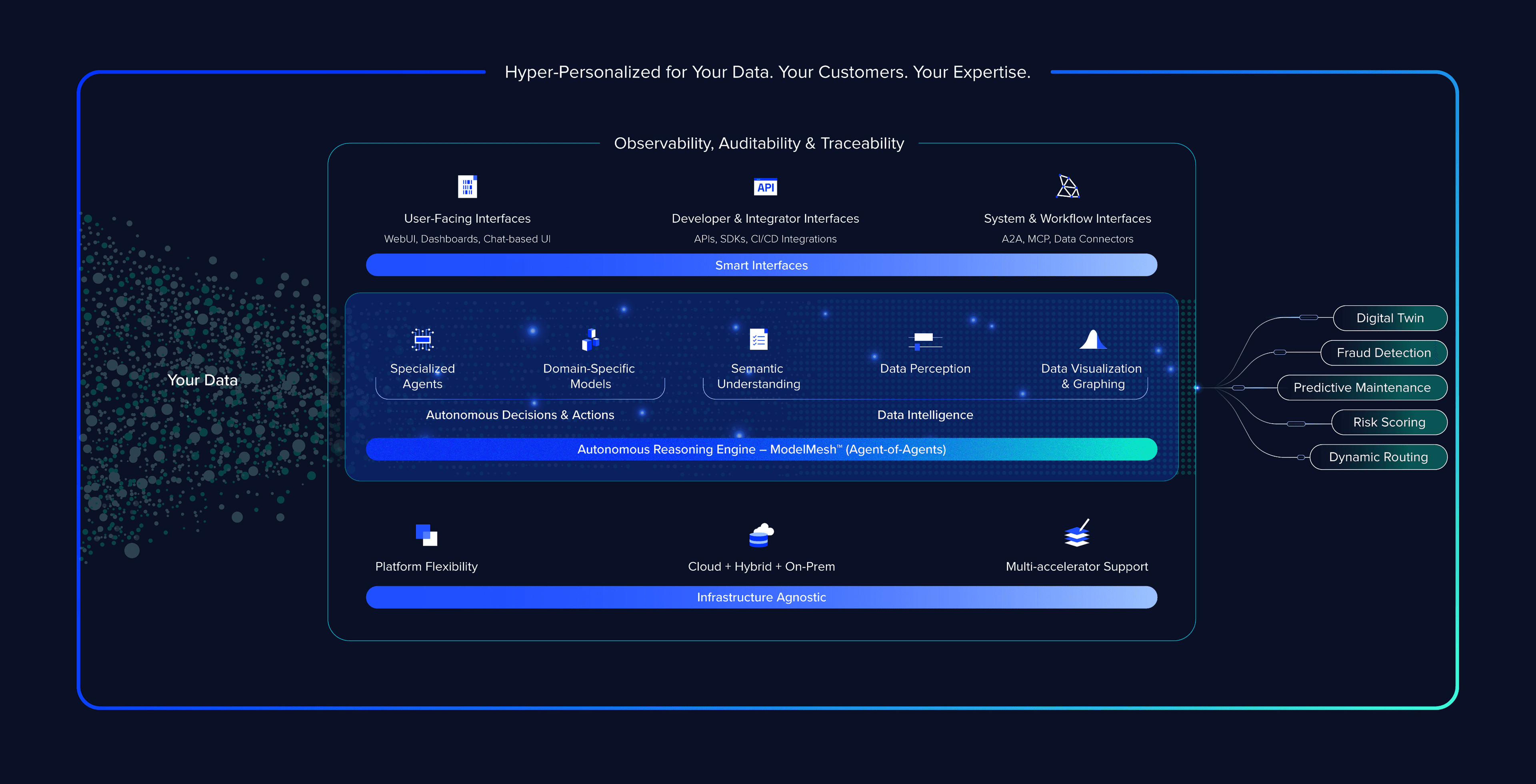Select the Digital Twin pill
The width and height of the screenshot is (1536, 784).
1390,318
